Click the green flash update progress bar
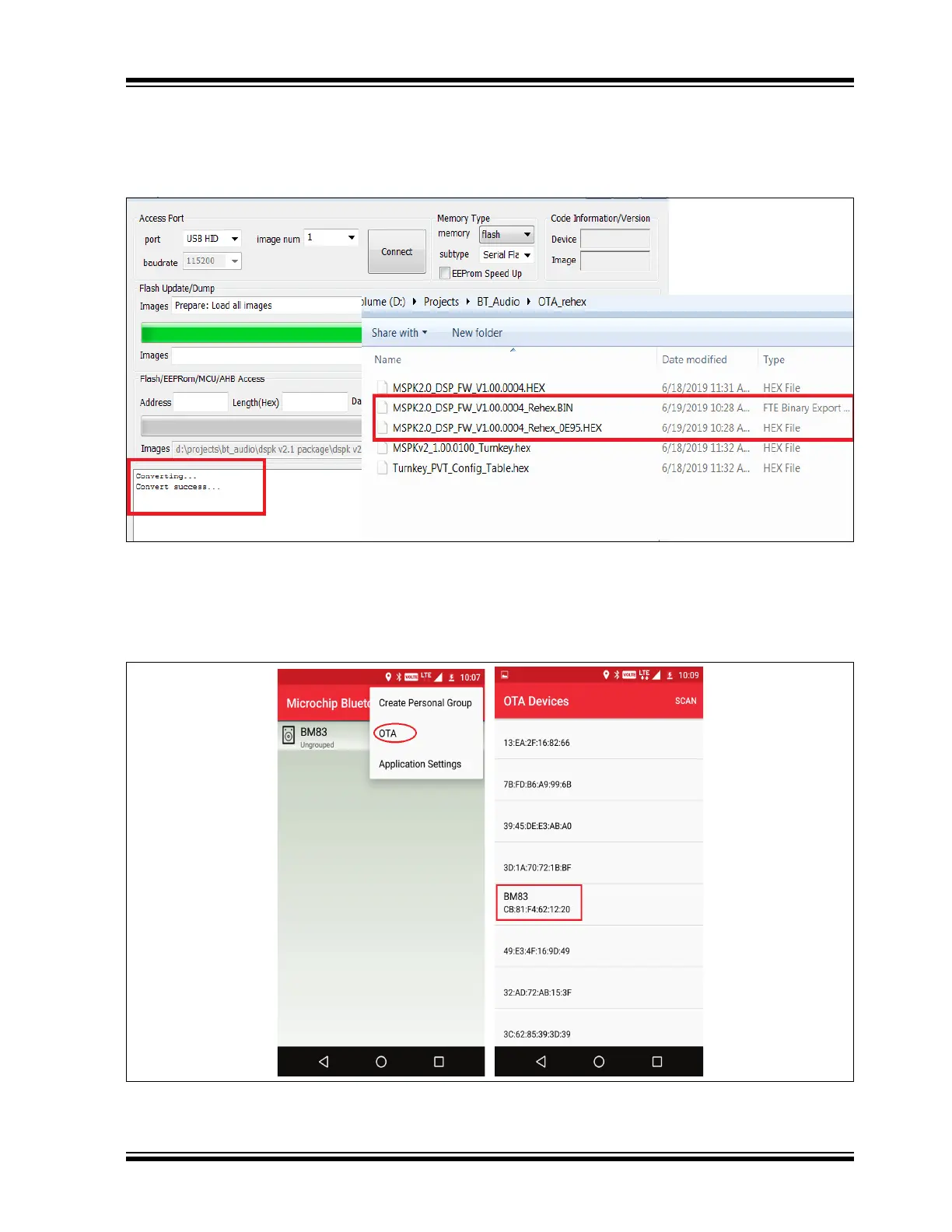952x1232 pixels. click(251, 334)
